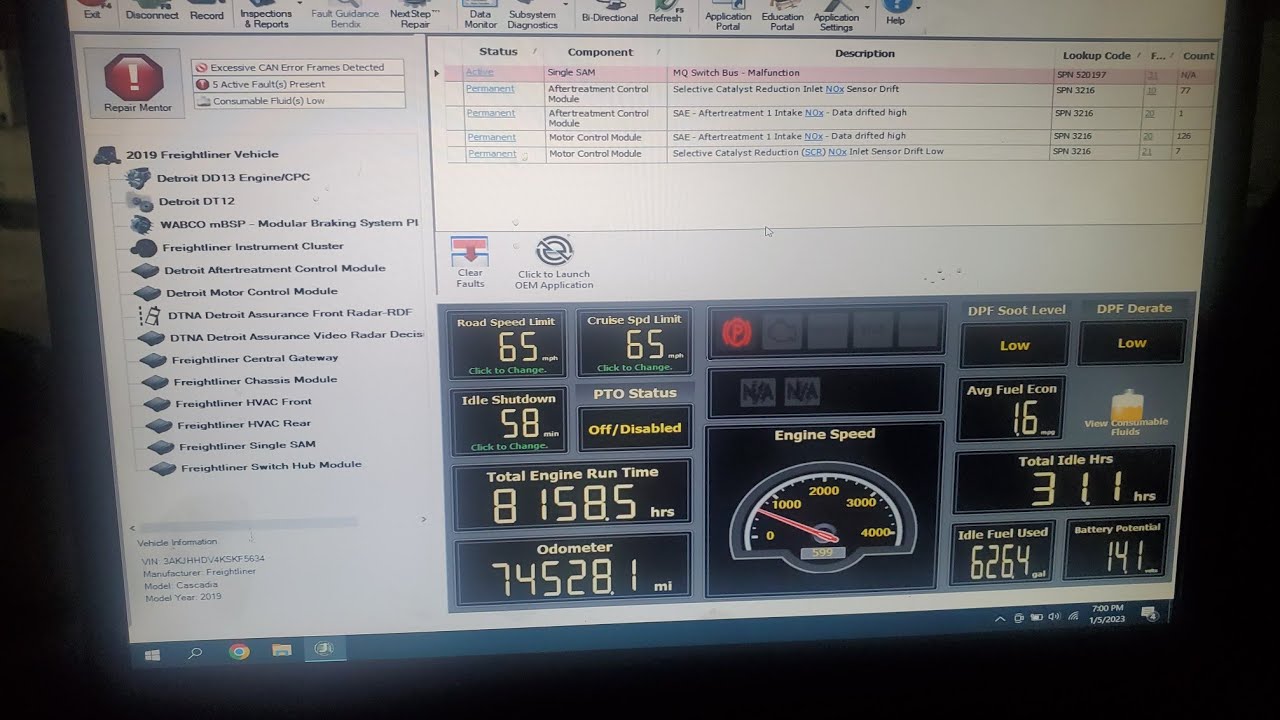Click the tree scrollbar right arrow
Screen dimensions: 1280x720
coord(423,520)
